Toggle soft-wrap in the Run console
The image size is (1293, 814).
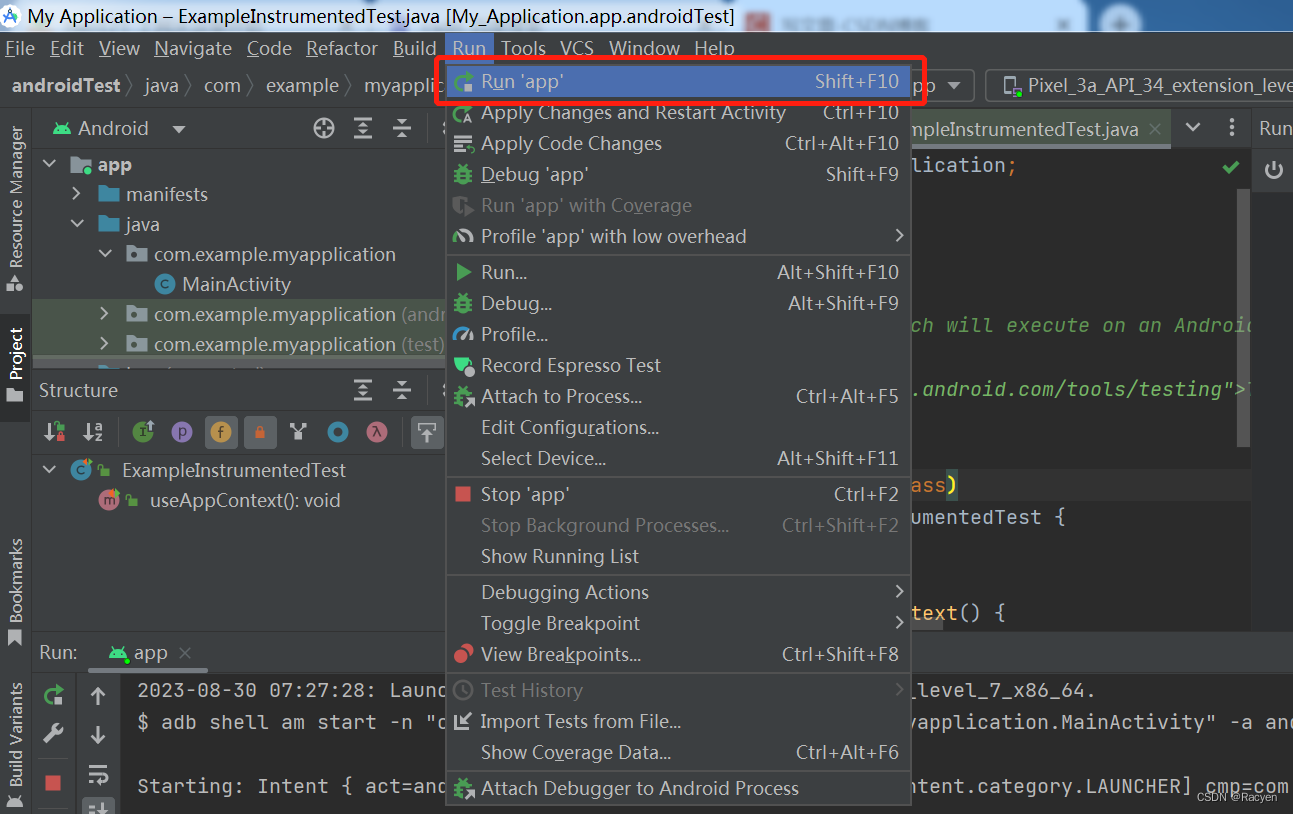[98, 774]
